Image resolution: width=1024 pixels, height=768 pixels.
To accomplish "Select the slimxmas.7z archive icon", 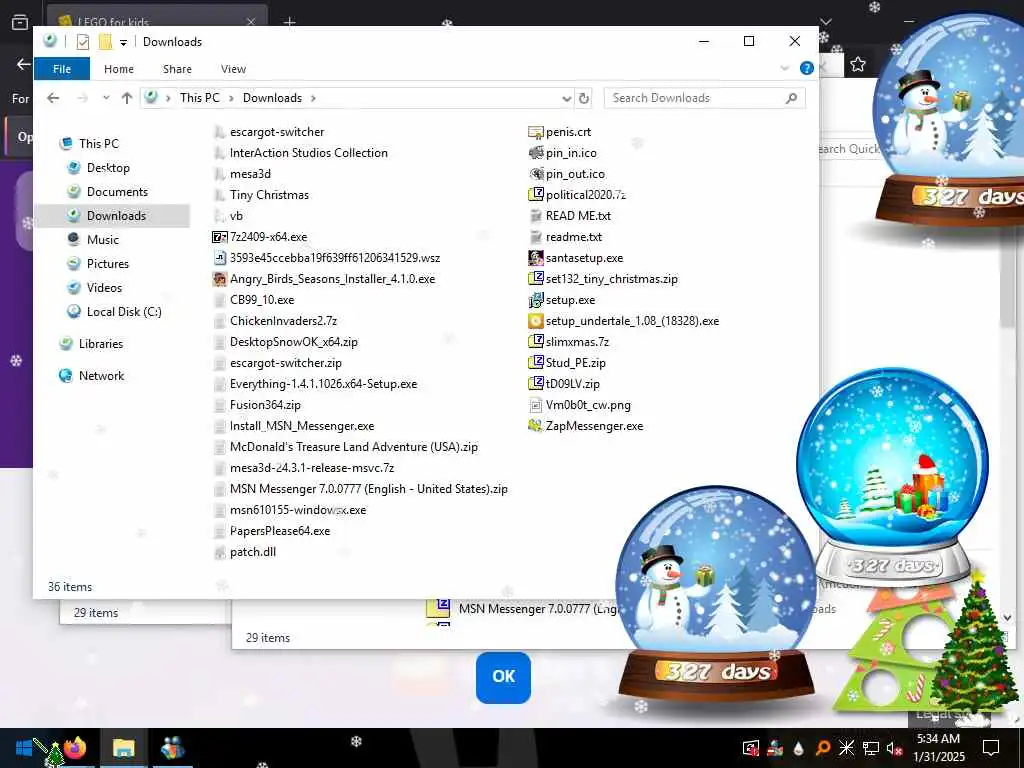I will [536, 342].
